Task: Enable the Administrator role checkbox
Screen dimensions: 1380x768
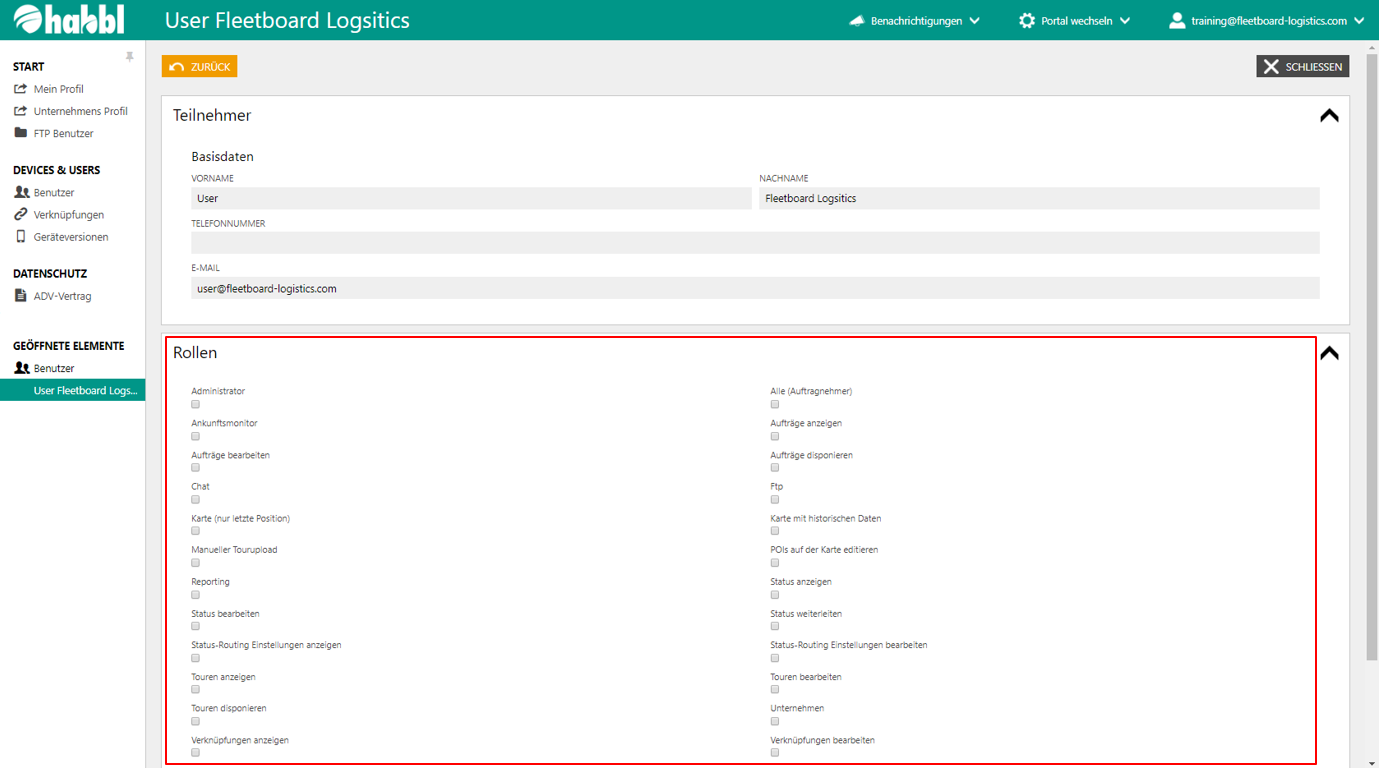Action: [x=196, y=405]
